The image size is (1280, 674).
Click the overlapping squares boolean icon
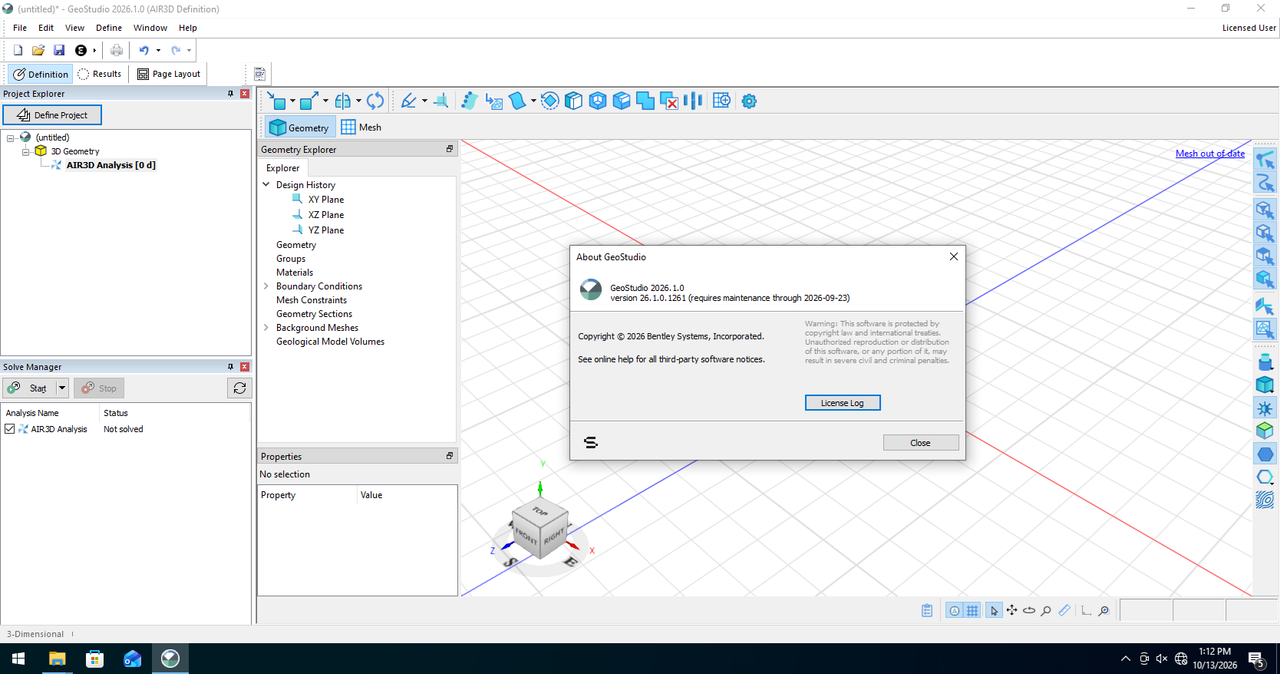tap(645, 100)
